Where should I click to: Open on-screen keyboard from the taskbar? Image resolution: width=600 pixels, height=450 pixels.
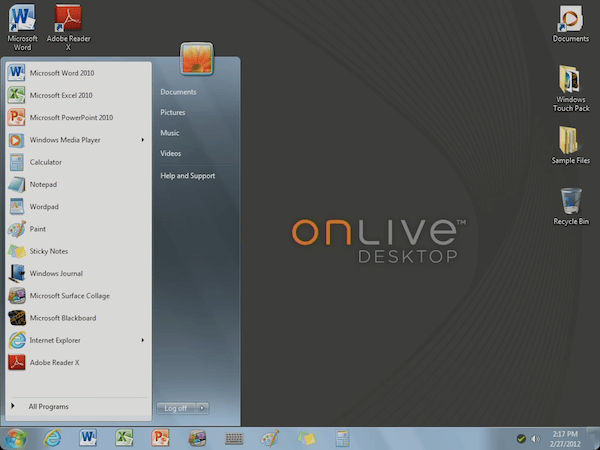pyautogui.click(x=235, y=438)
